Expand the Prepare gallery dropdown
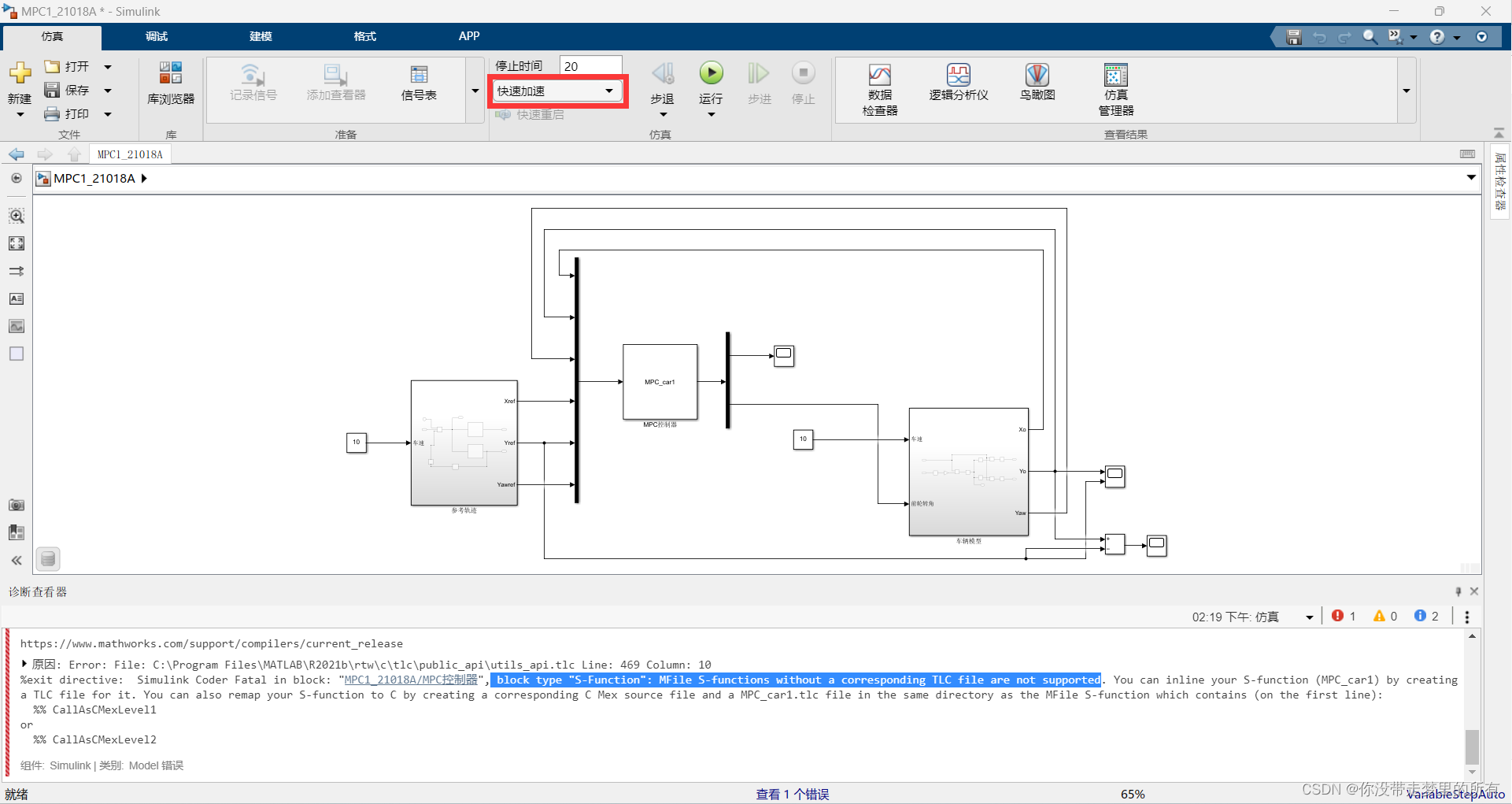1512x804 pixels. [x=475, y=91]
